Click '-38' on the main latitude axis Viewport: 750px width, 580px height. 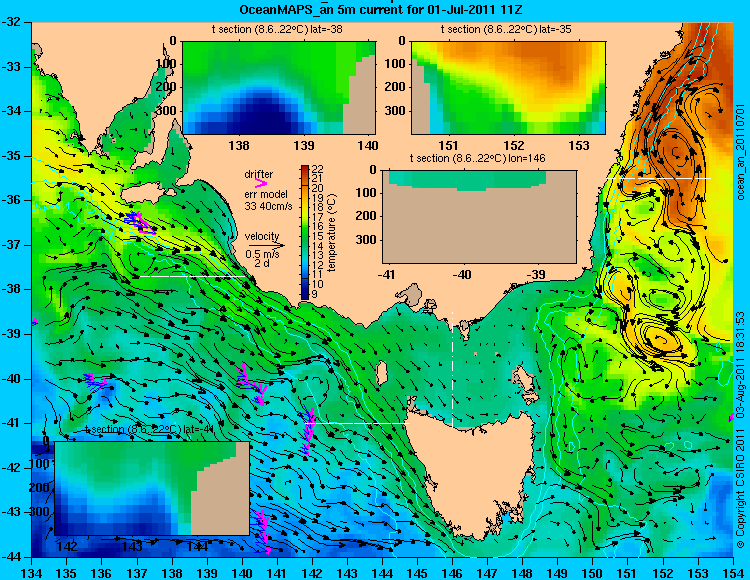coord(12,289)
